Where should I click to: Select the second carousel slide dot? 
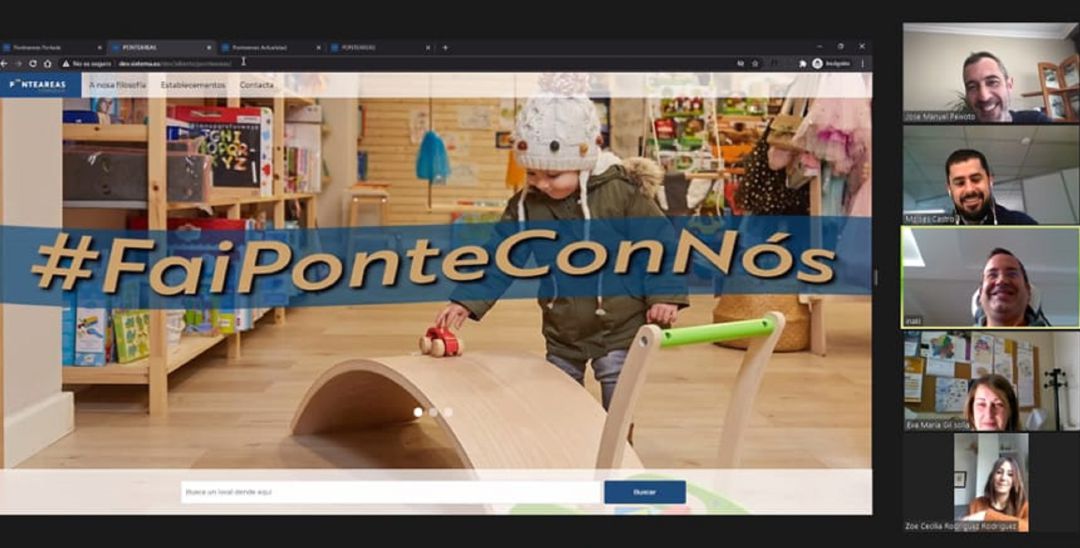click(433, 412)
